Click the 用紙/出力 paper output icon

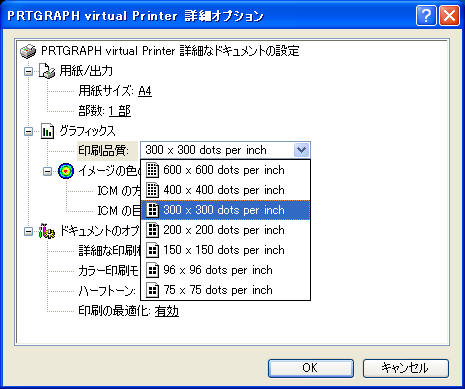click(x=47, y=71)
